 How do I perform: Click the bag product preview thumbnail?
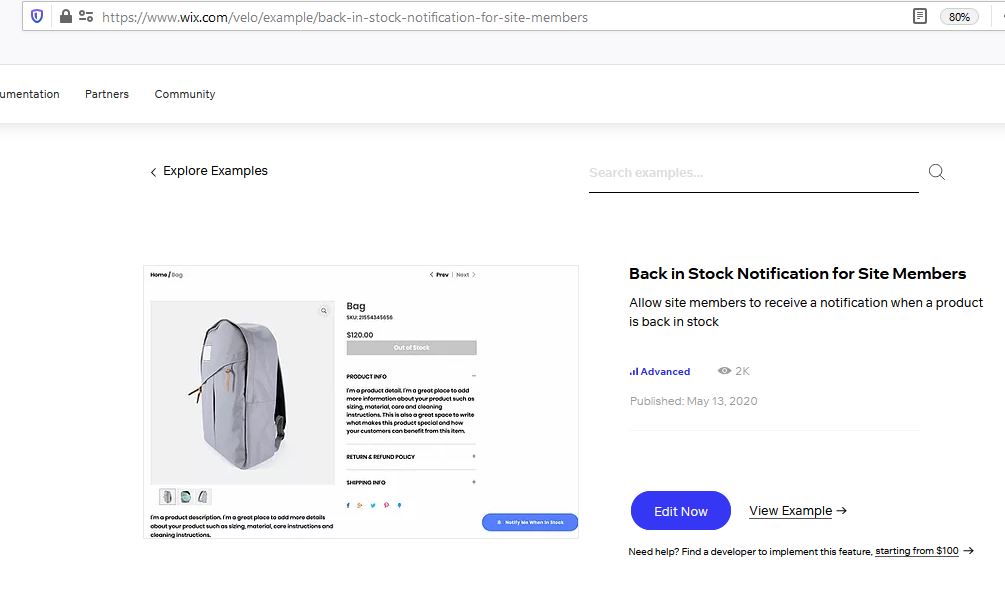pos(361,402)
